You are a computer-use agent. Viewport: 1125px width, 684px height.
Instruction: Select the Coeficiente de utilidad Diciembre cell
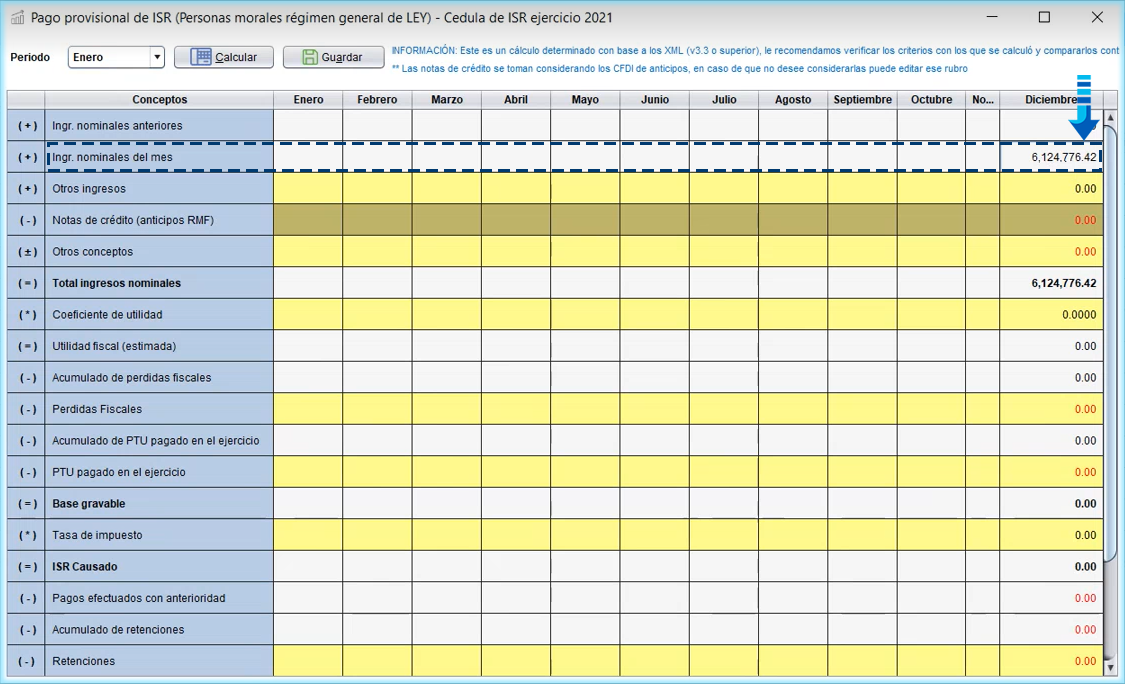(x=1050, y=315)
